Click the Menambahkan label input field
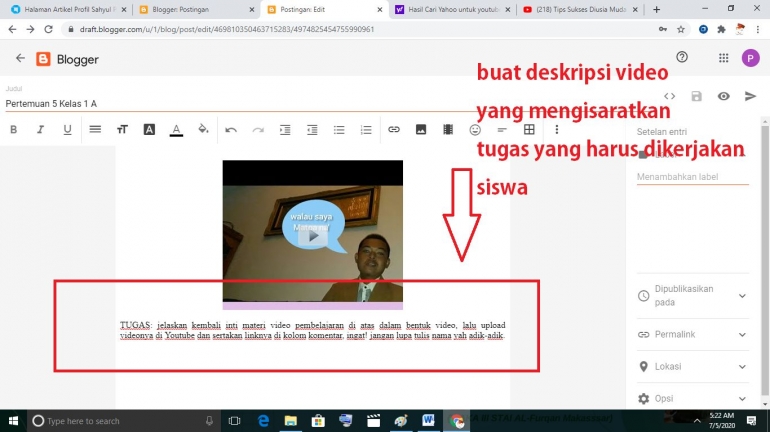Image resolution: width=770 pixels, height=432 pixels. click(x=692, y=177)
